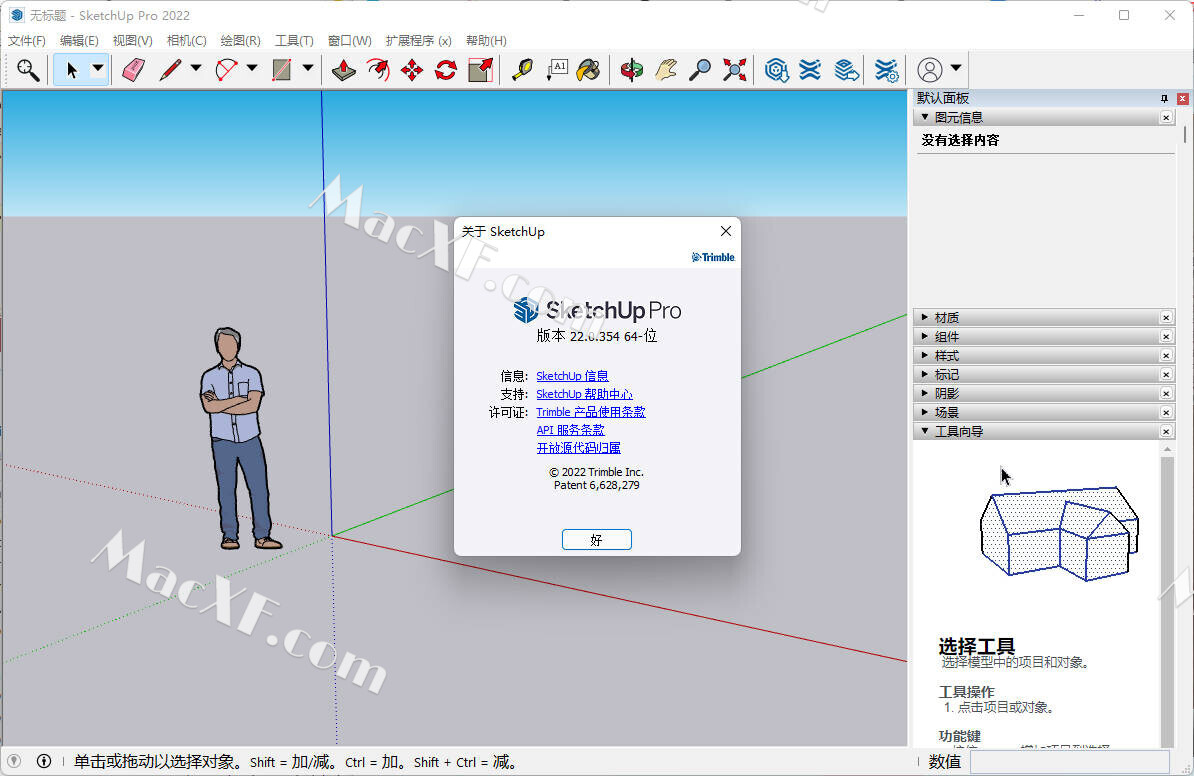Image resolution: width=1194 pixels, height=776 pixels.
Task: Pick the pink Eraser tool
Action: (133, 70)
